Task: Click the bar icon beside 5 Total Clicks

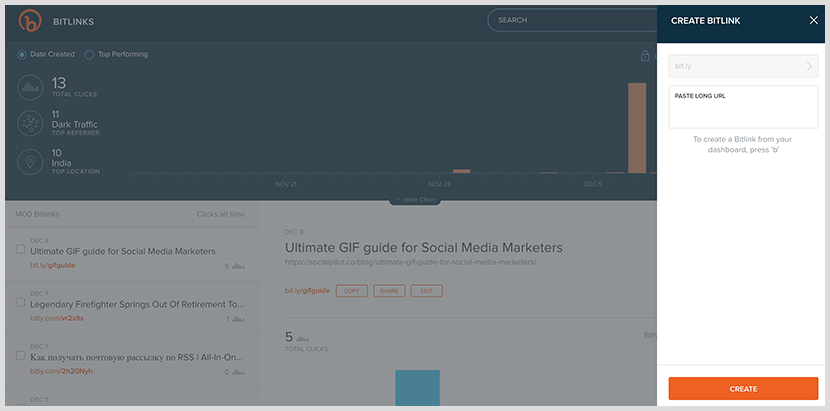Action: coord(302,337)
